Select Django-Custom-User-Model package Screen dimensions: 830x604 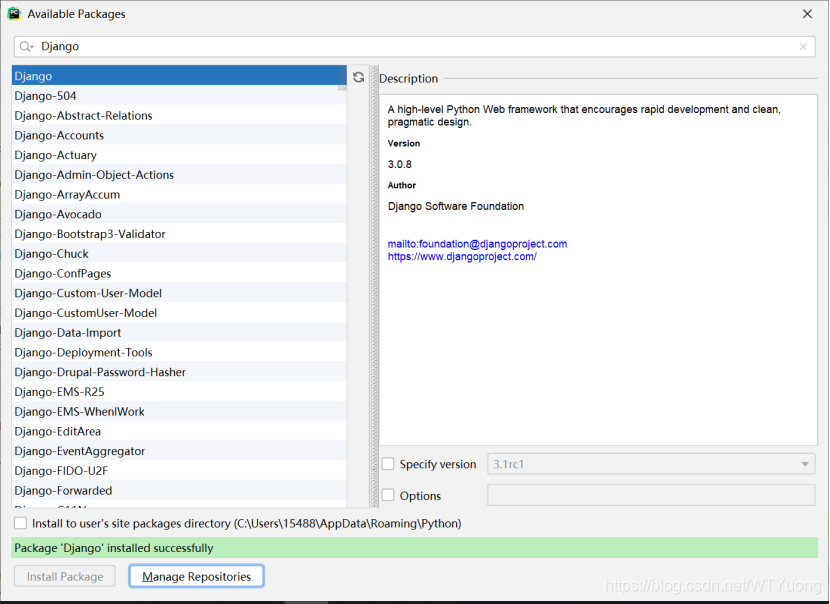click(x=179, y=293)
